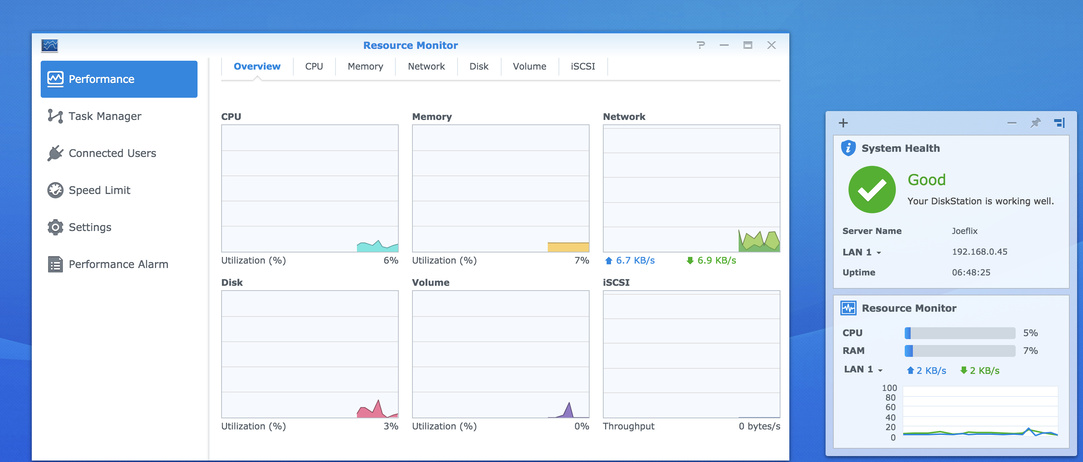Viewport: 1083px width, 462px height.
Task: Click the network graph in widget
Action: pos(980,412)
